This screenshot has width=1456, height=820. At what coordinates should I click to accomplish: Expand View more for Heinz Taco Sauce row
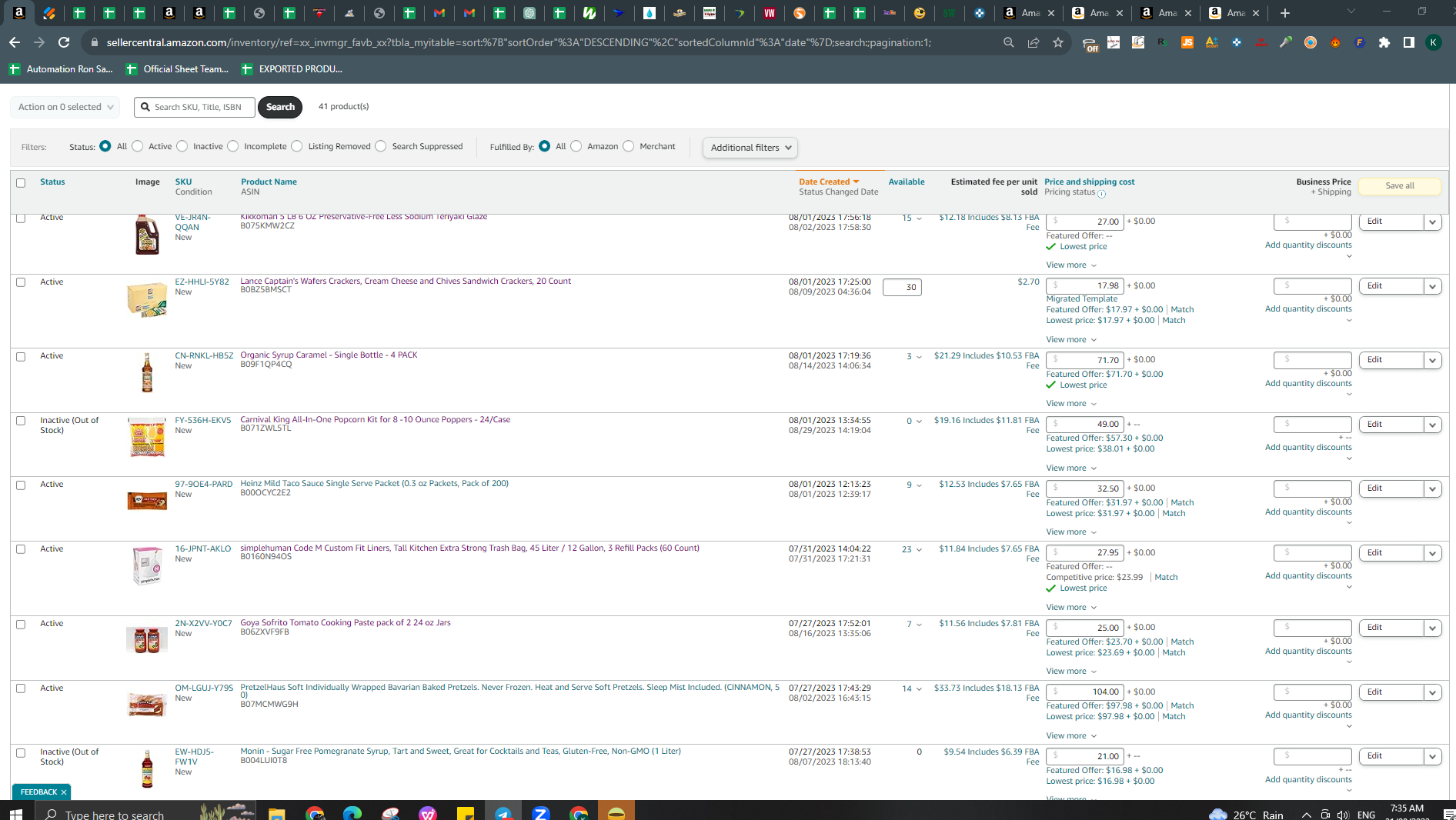[x=1071, y=532]
